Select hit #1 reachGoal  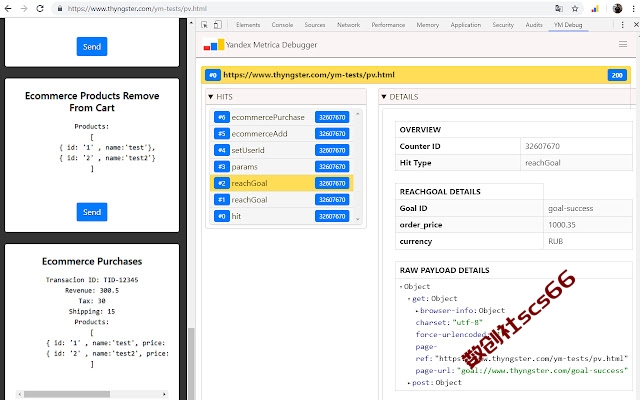pyautogui.click(x=281, y=200)
